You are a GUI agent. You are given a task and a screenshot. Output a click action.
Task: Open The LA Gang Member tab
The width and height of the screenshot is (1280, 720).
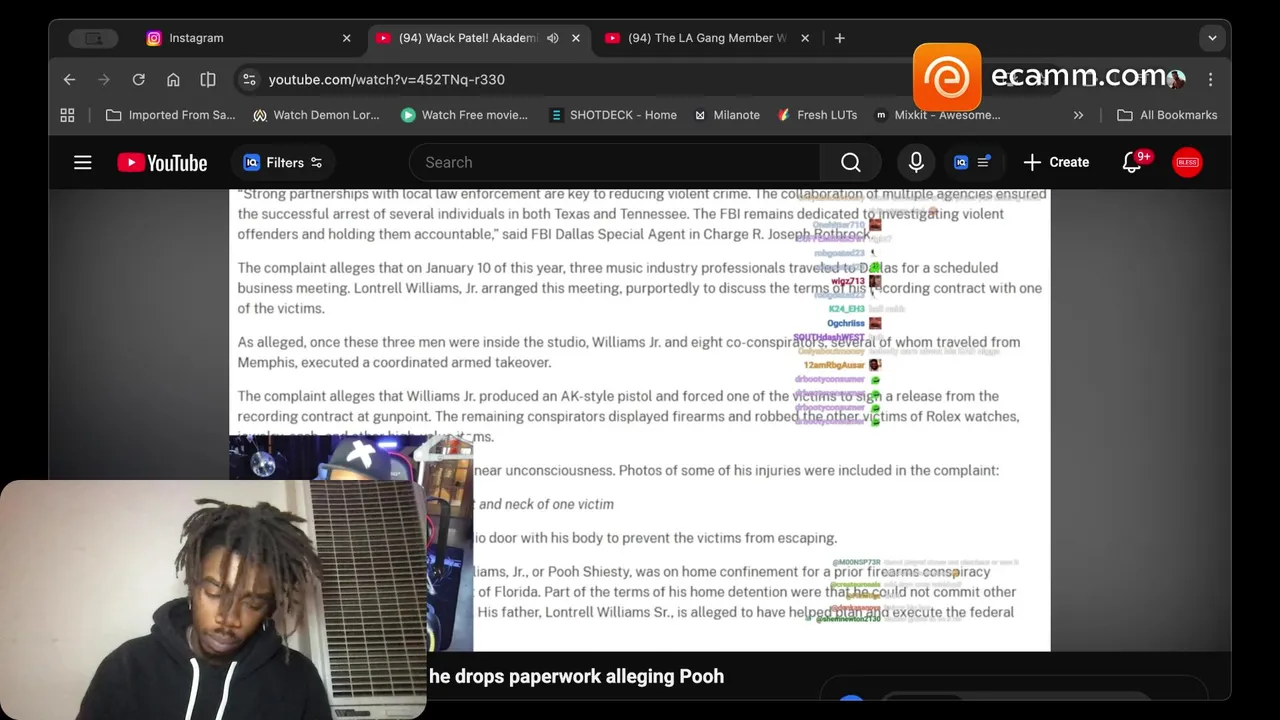pyautogui.click(x=707, y=38)
